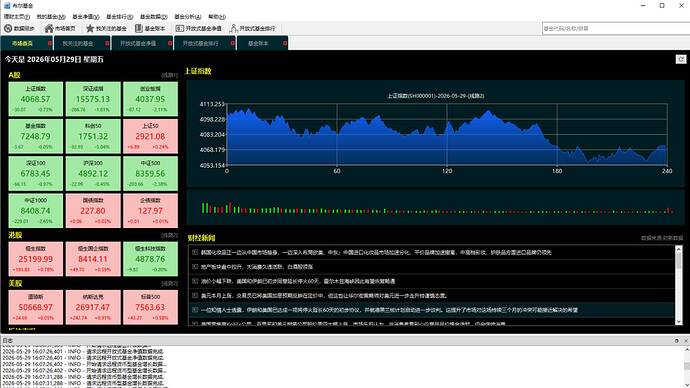This screenshot has height=388, width=690.
Task: Select the 标普500 7563.63 card
Action: tap(150, 307)
